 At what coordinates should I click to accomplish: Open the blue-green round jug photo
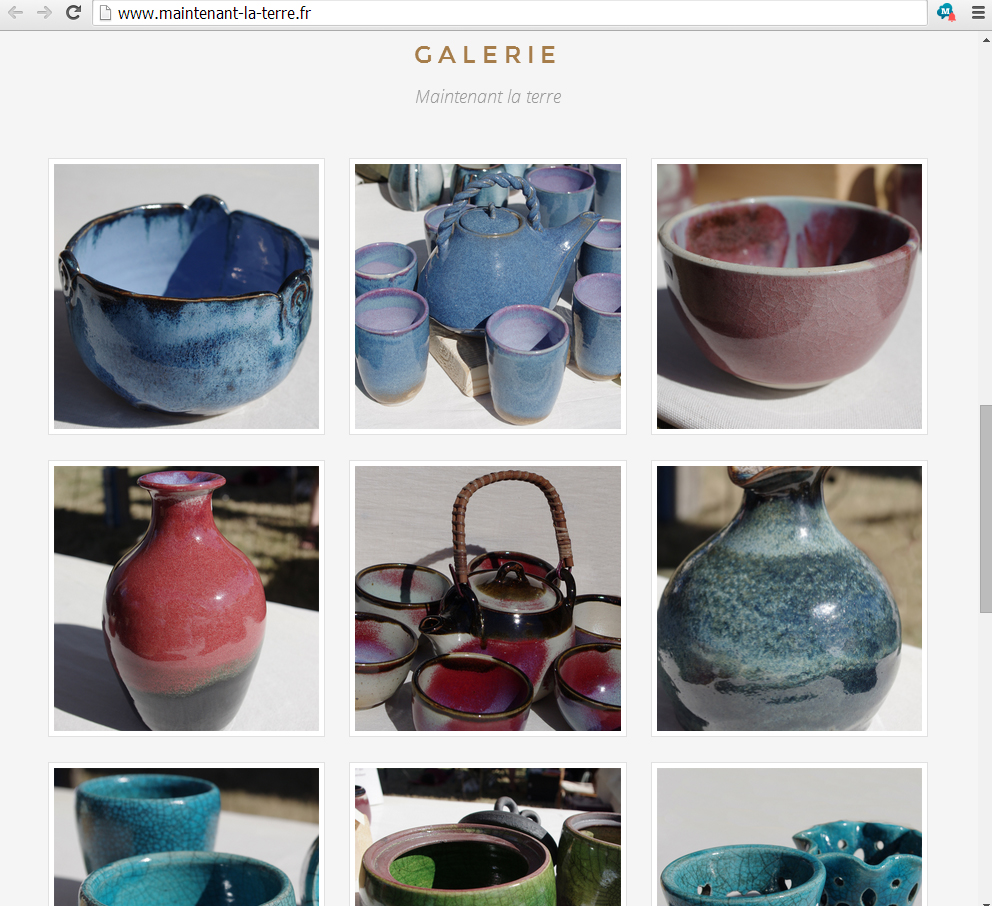pyautogui.click(x=790, y=599)
